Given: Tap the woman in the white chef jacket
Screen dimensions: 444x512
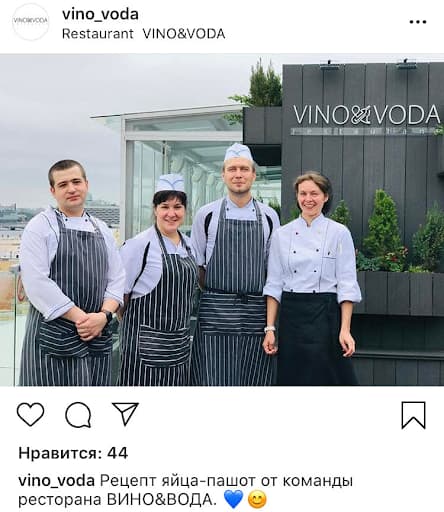Looking at the screenshot, I should [312, 280].
